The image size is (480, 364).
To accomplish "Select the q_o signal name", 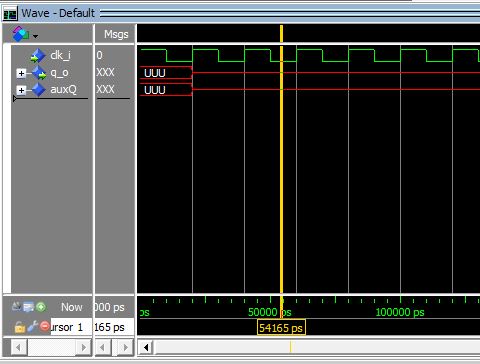I will click(59, 73).
